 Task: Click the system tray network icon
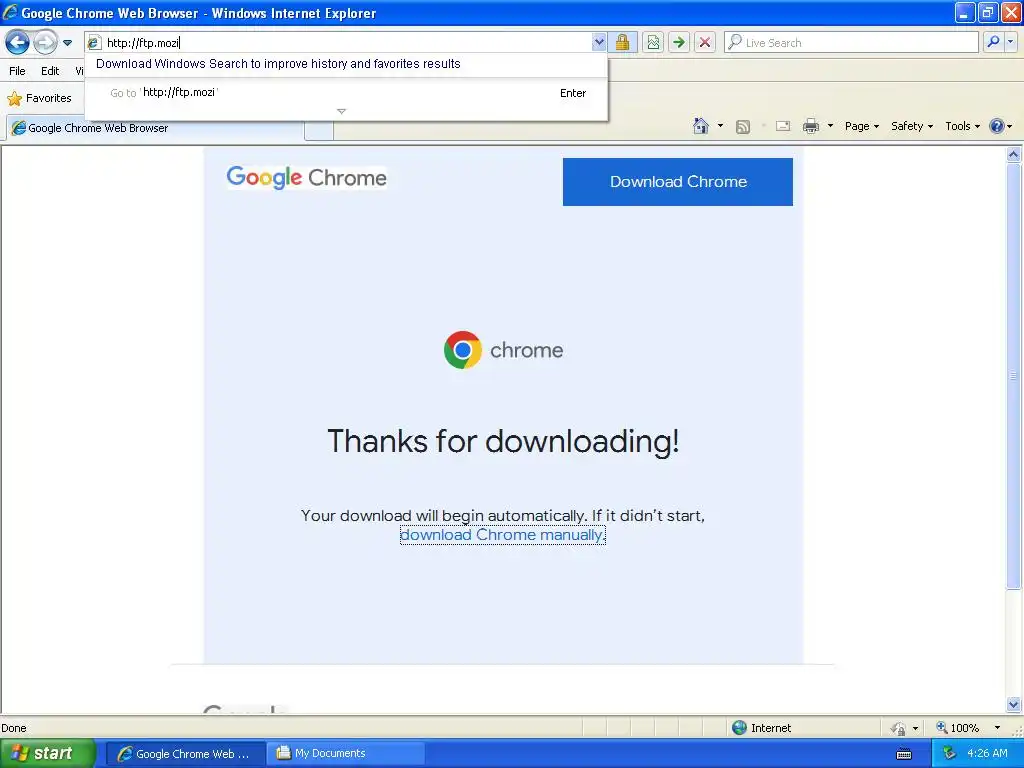[949, 754]
